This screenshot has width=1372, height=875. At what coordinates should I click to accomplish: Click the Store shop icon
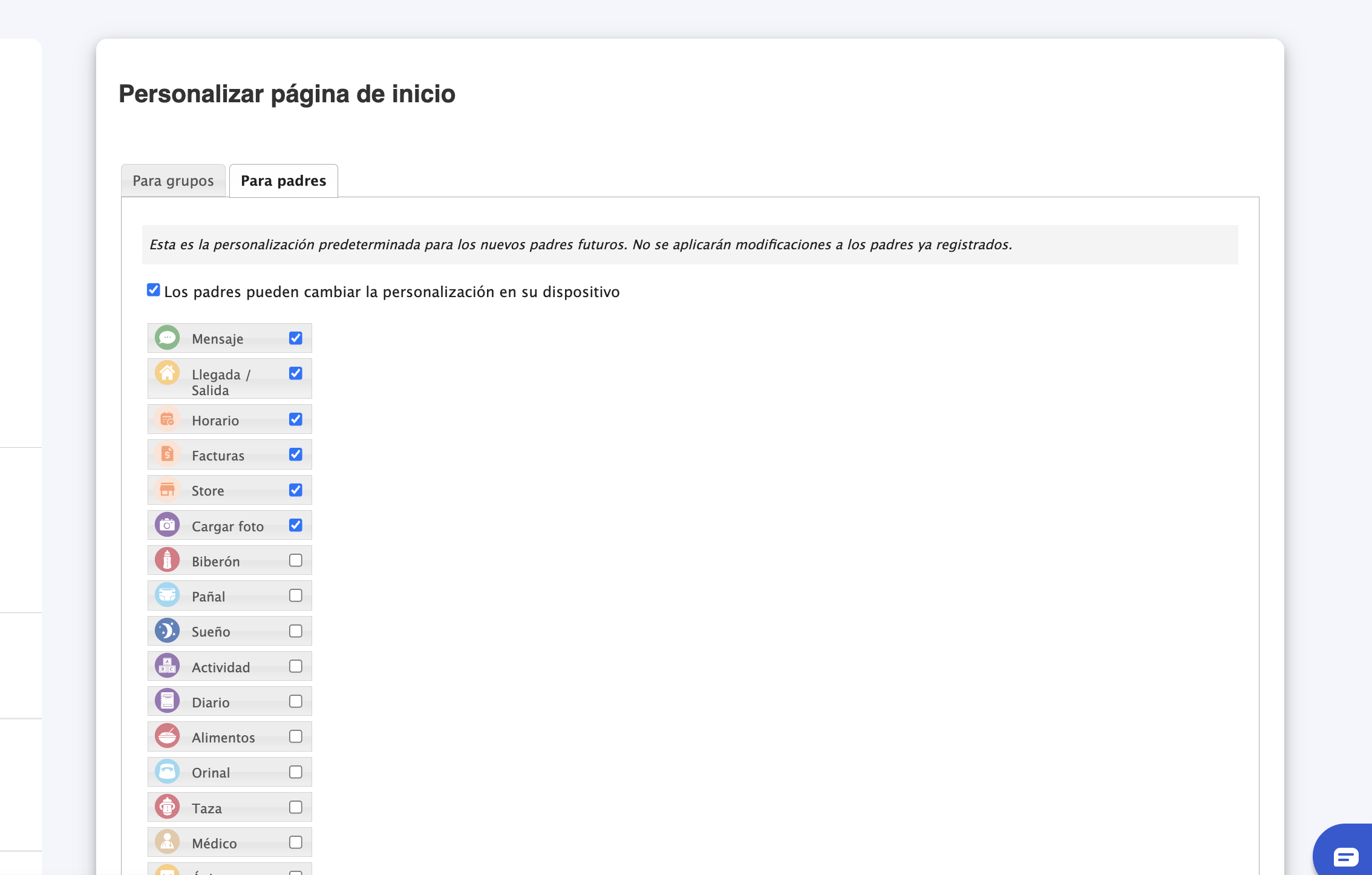167,490
